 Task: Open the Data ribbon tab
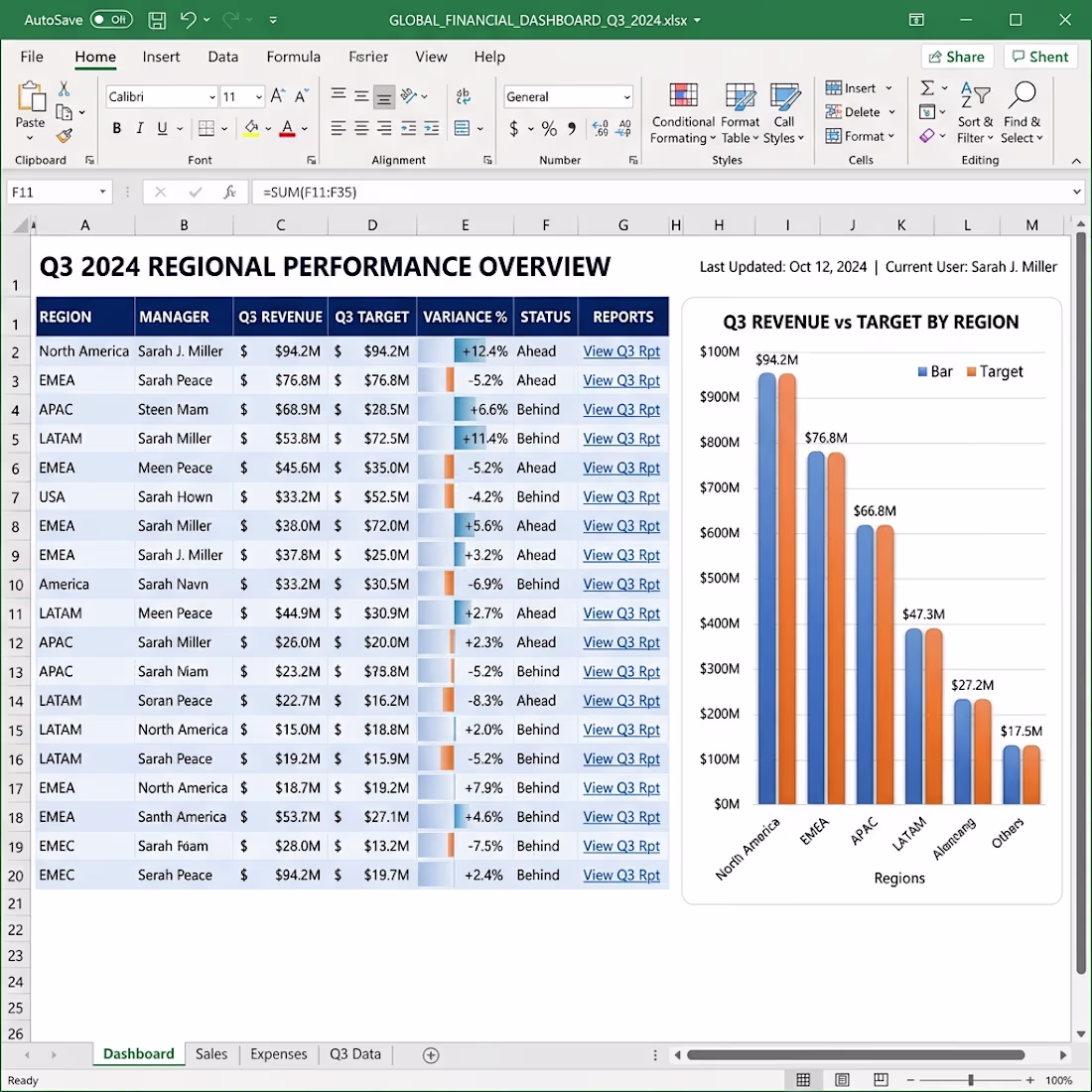tap(222, 57)
